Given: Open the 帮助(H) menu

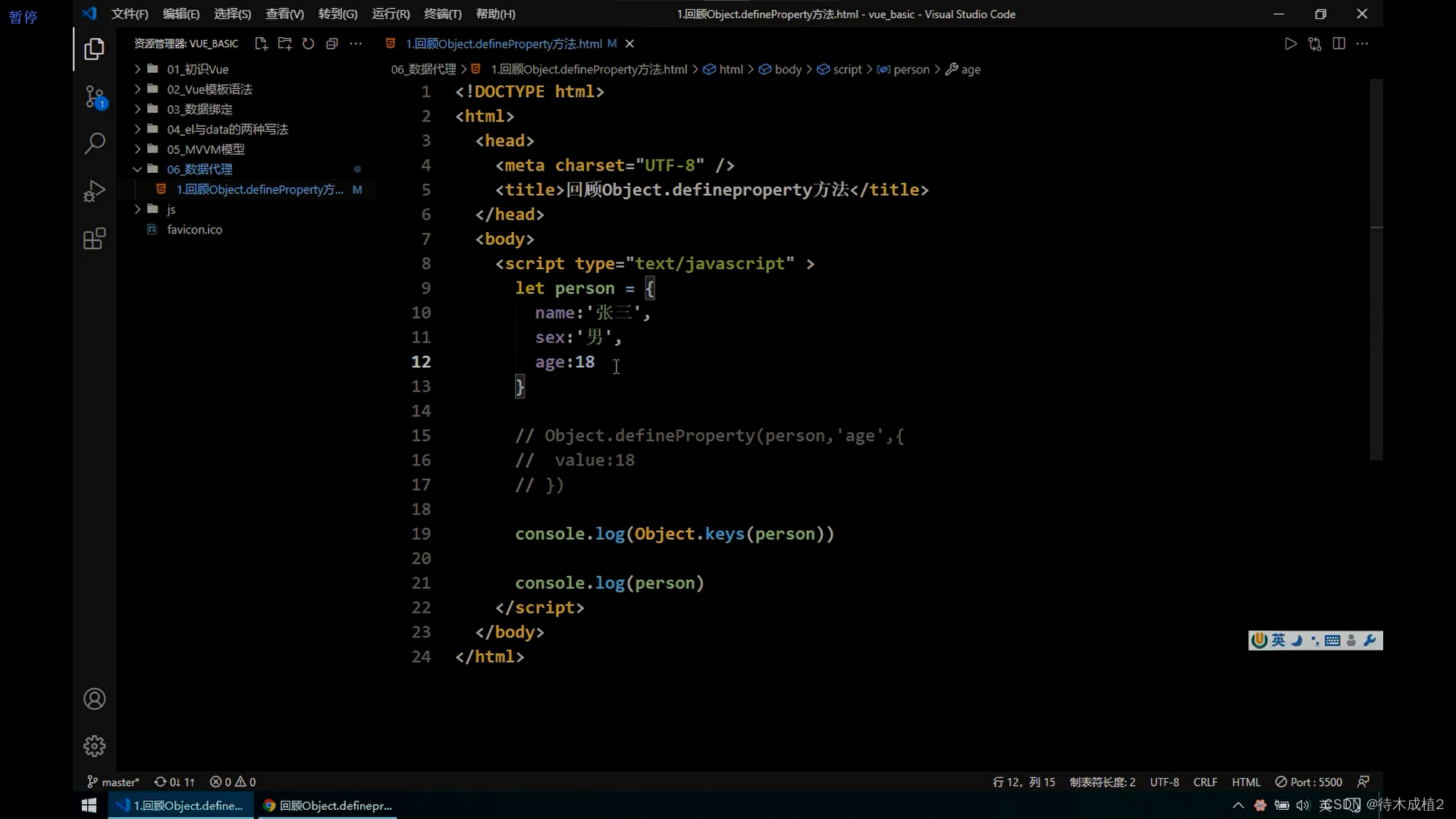Looking at the screenshot, I should pyautogui.click(x=495, y=14).
